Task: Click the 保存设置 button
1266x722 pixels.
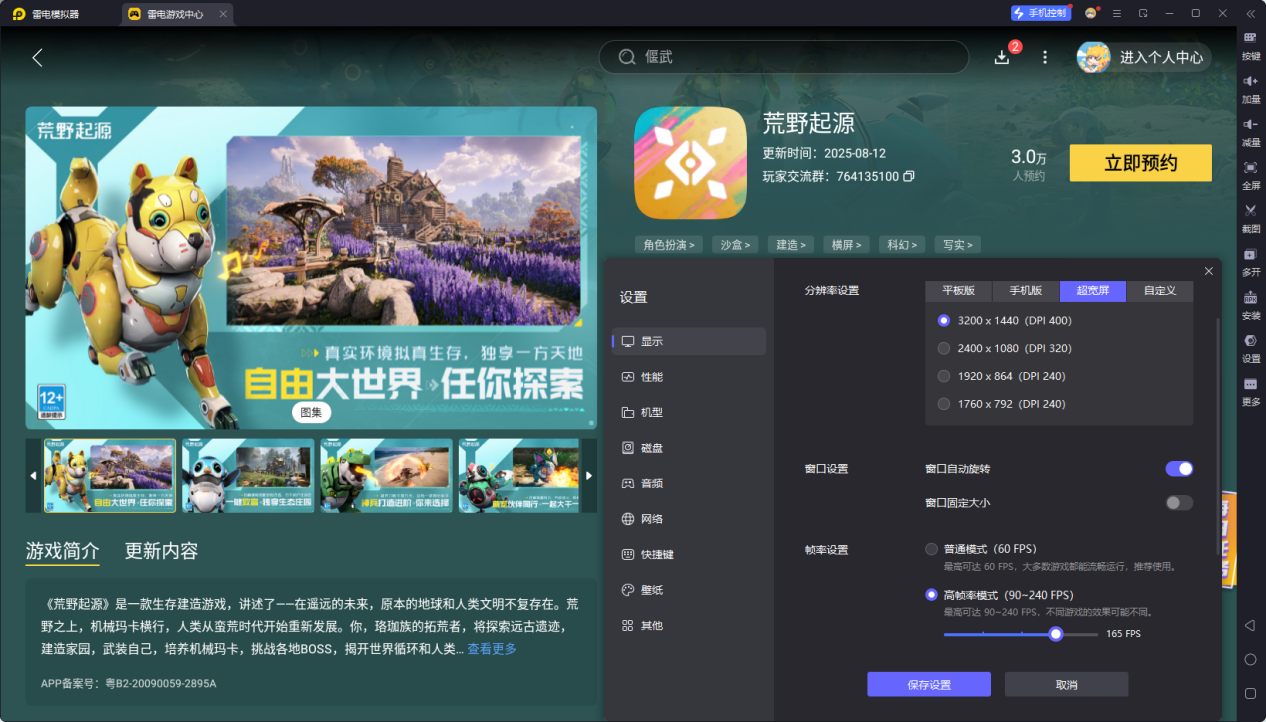Action: click(x=928, y=685)
